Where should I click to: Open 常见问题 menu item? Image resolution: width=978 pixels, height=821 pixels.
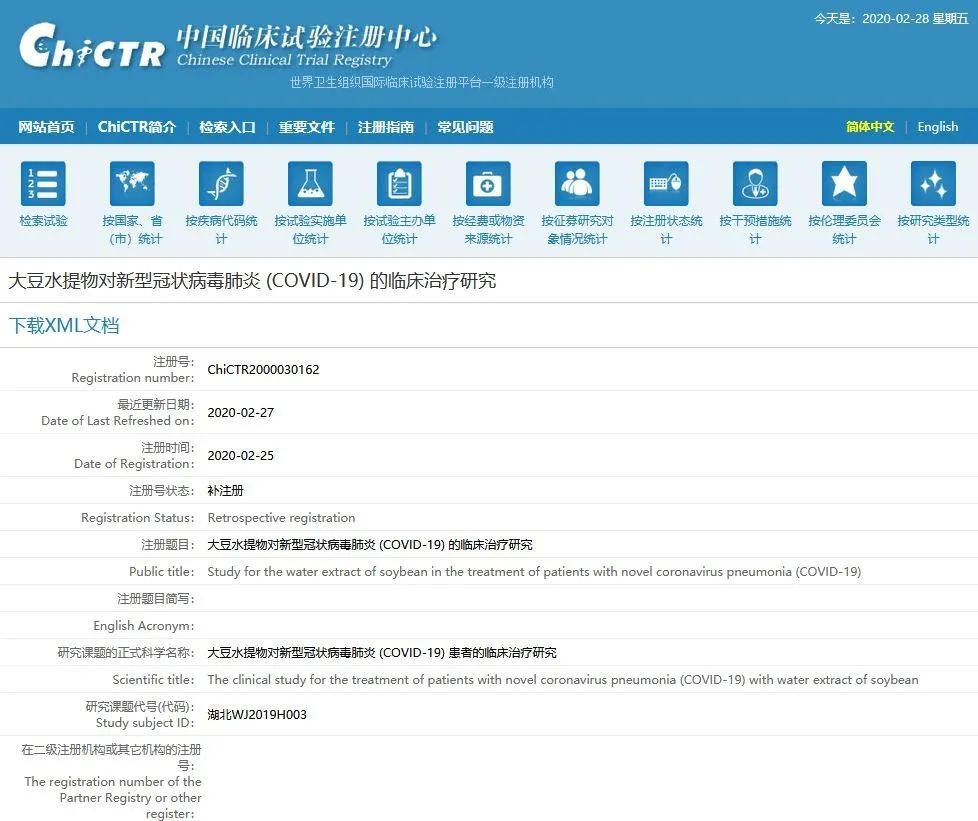[465, 127]
